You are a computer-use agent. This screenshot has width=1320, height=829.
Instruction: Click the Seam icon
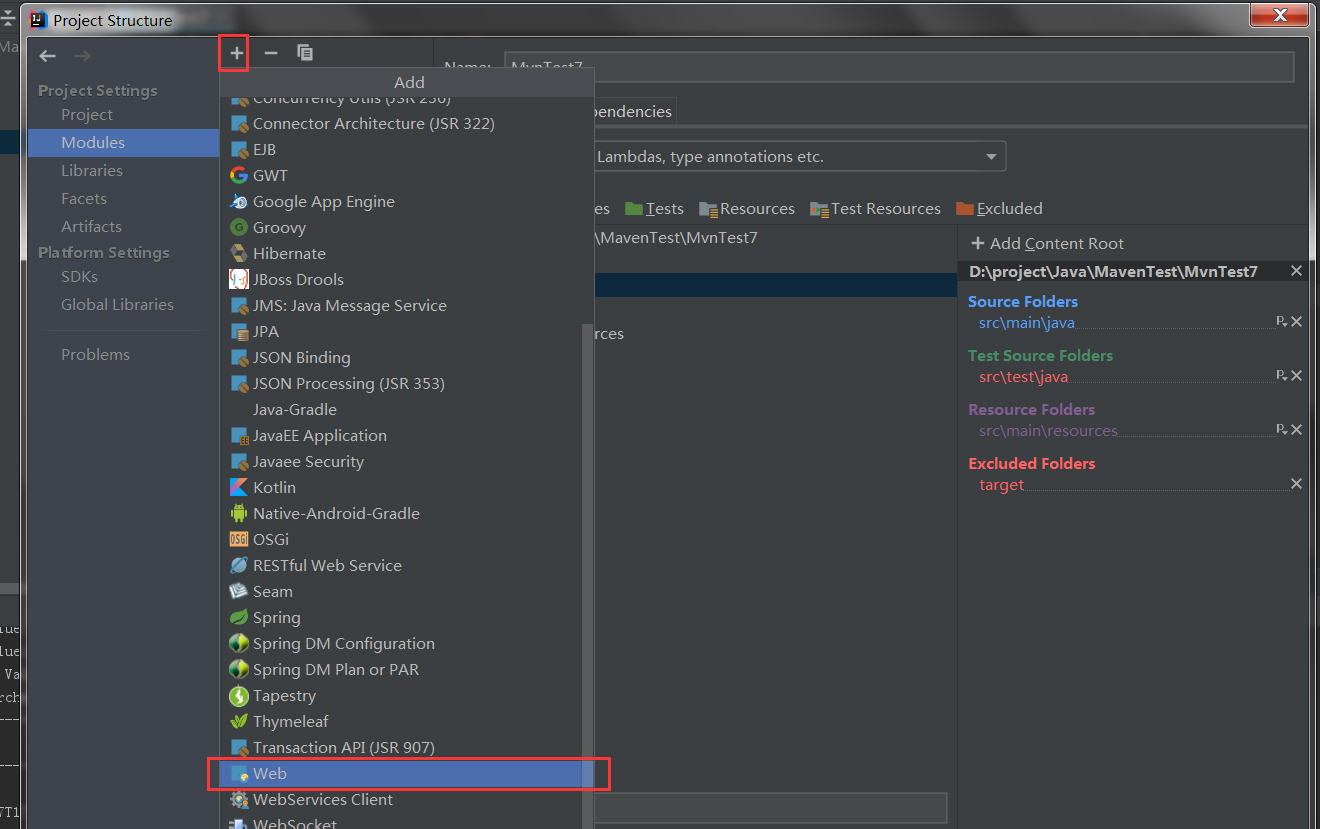coord(239,592)
